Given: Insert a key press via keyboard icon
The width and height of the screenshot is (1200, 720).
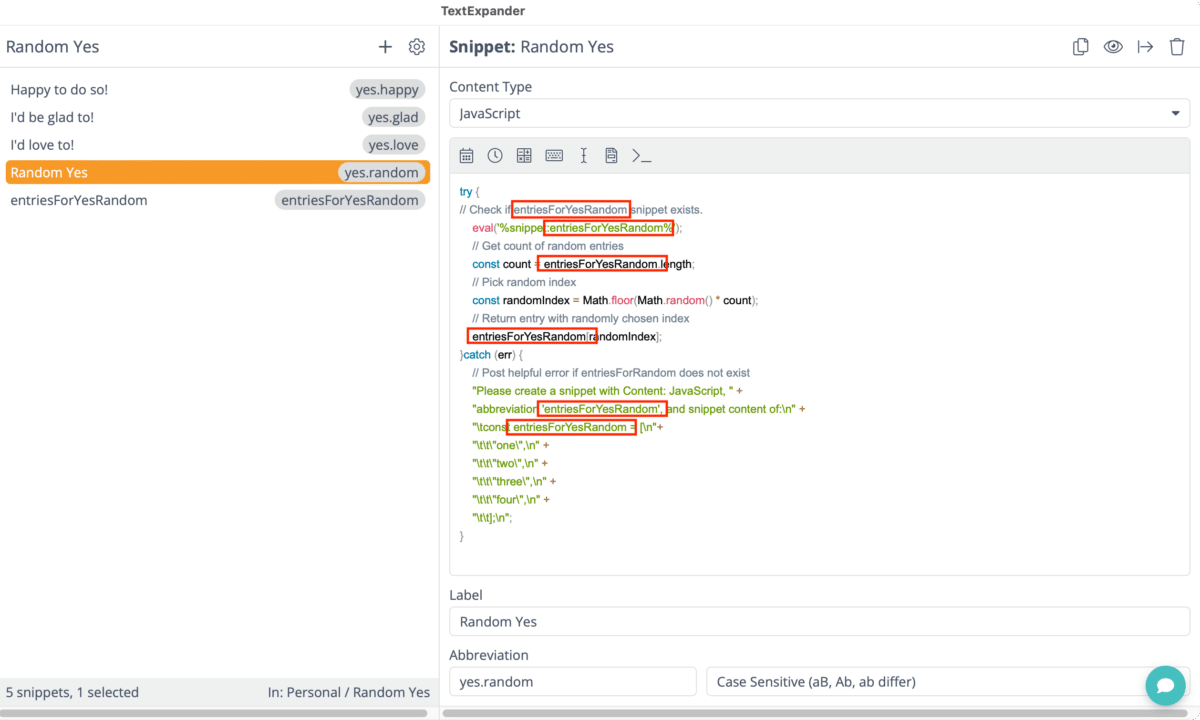Looking at the screenshot, I should click(x=554, y=156).
